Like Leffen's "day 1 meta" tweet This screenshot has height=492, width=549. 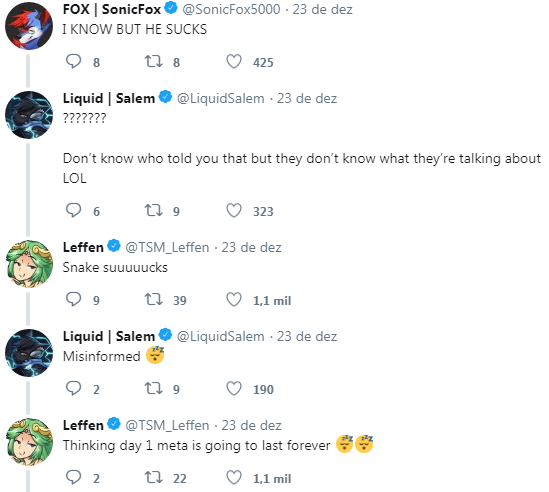tap(234, 478)
